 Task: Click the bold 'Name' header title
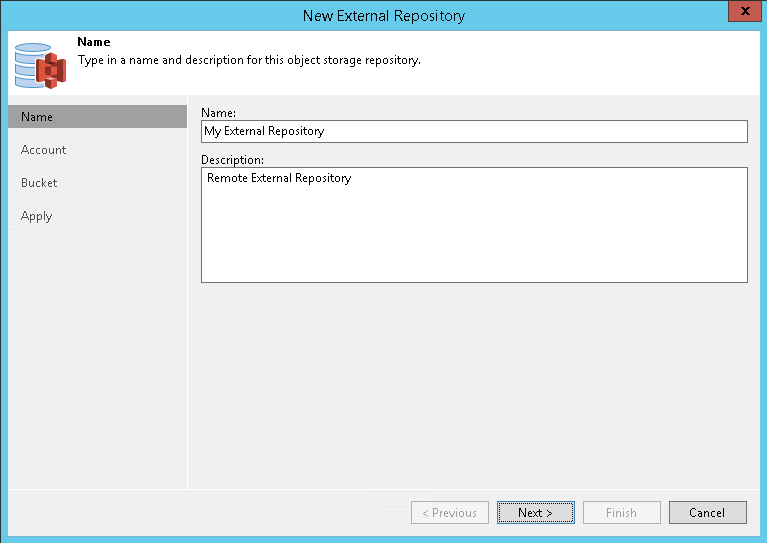pyautogui.click(x=94, y=42)
